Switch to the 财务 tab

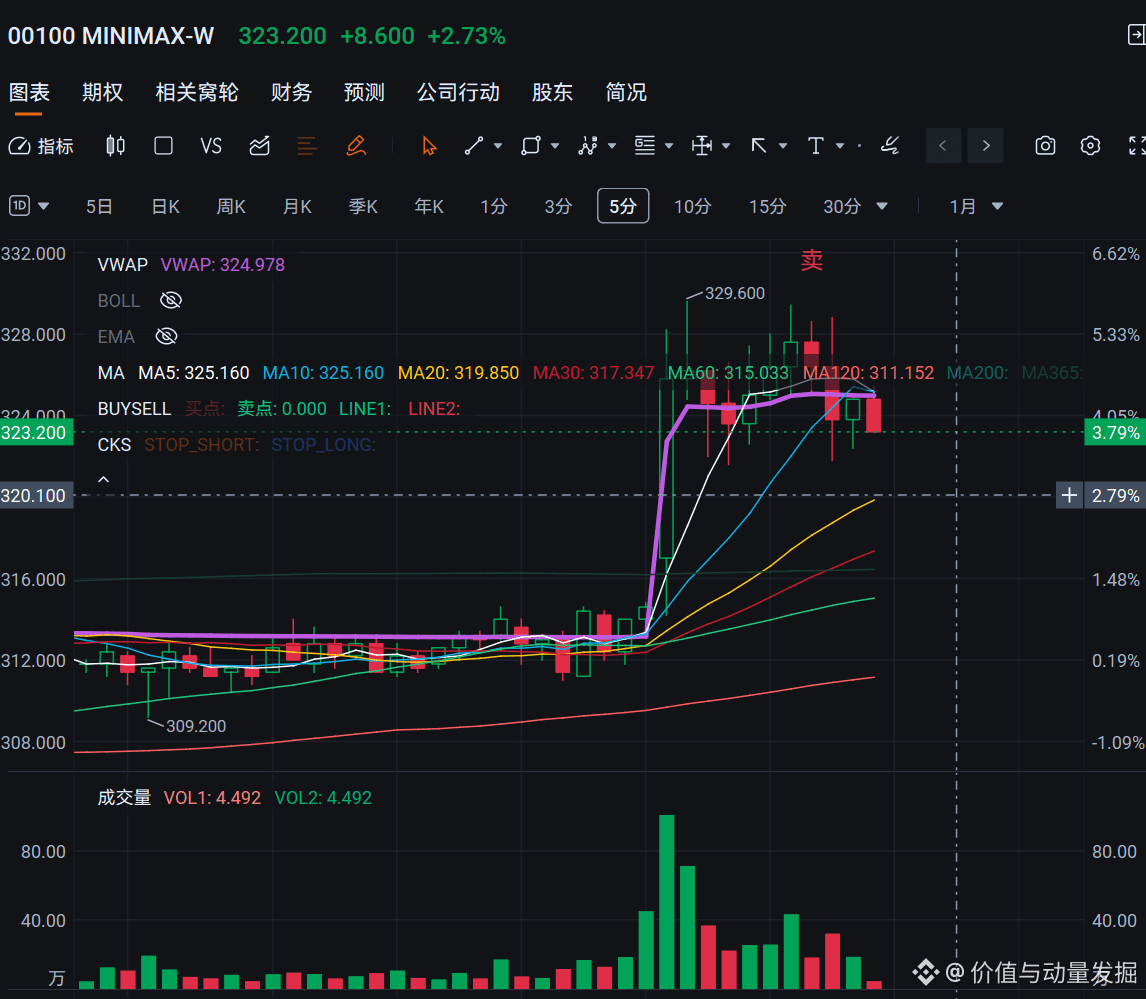[x=291, y=93]
